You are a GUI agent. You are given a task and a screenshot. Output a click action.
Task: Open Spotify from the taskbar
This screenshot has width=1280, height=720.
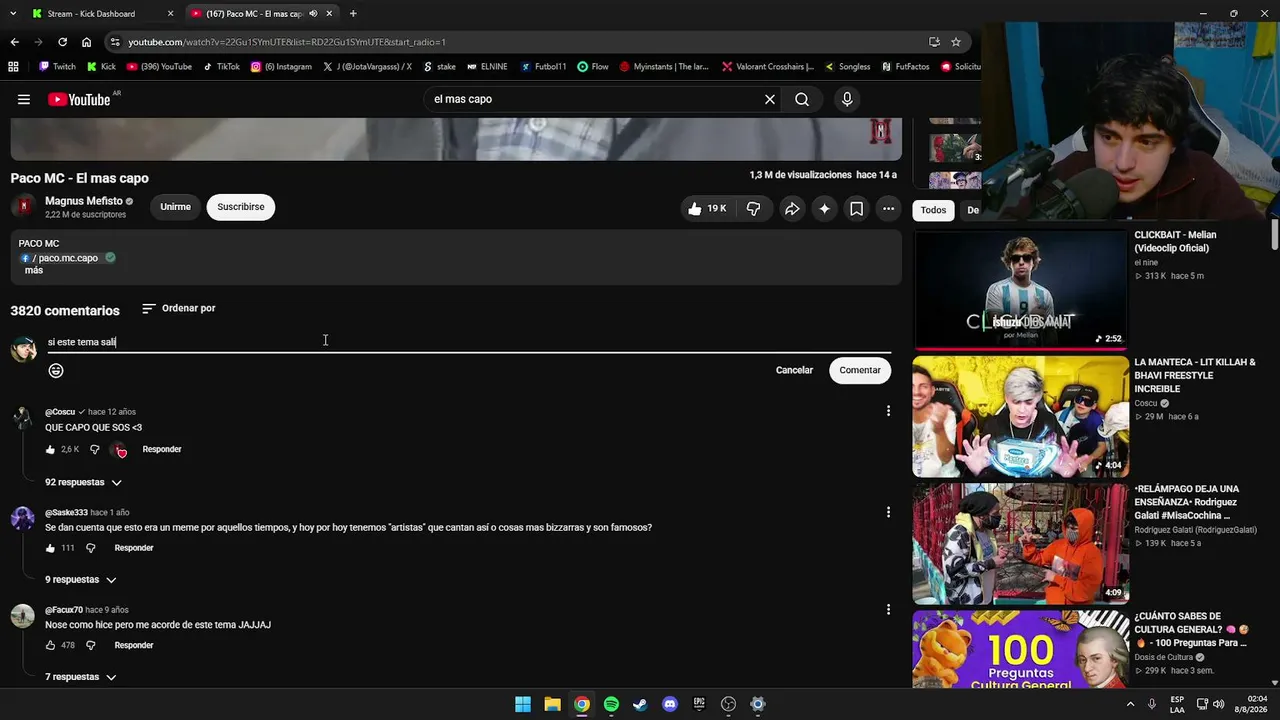click(x=611, y=704)
